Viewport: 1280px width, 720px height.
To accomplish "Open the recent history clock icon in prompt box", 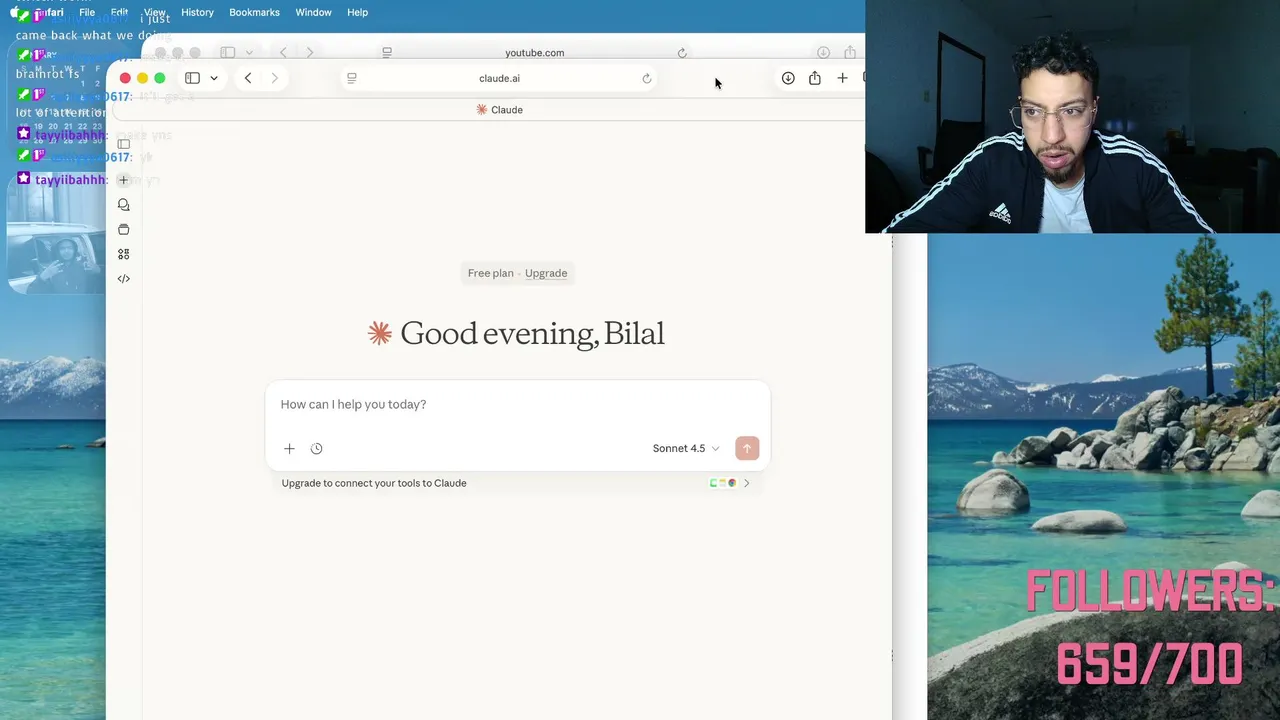I will (x=316, y=449).
